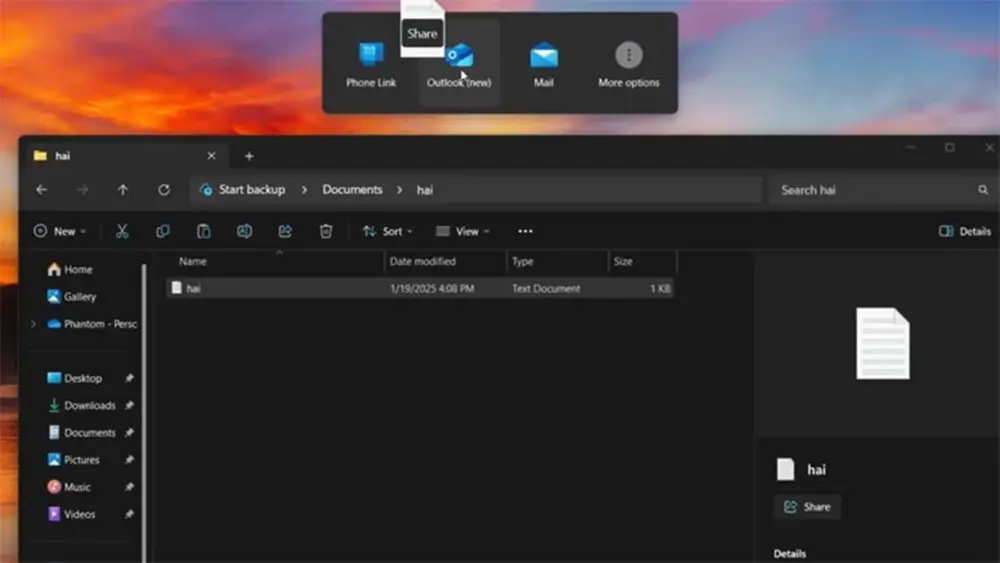1000x563 pixels.
Task: Open More options in share popup
Action: 628,65
